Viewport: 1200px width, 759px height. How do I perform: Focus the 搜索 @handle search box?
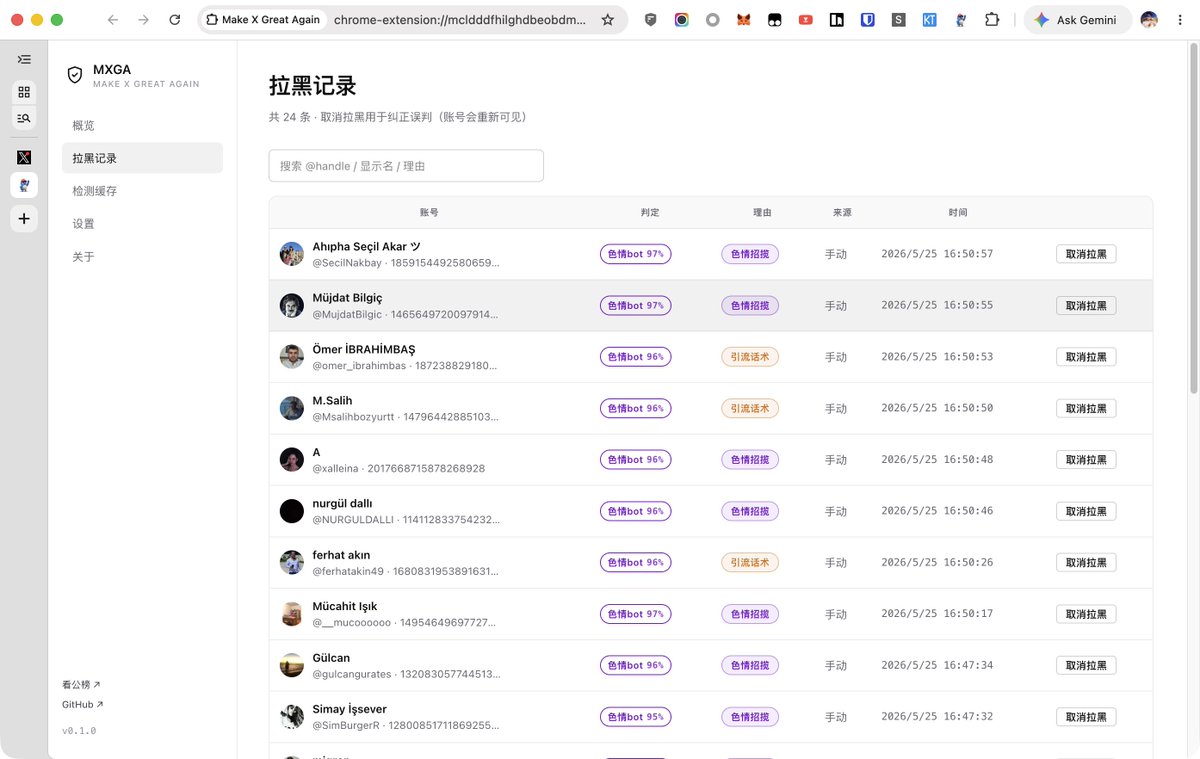tap(406, 166)
